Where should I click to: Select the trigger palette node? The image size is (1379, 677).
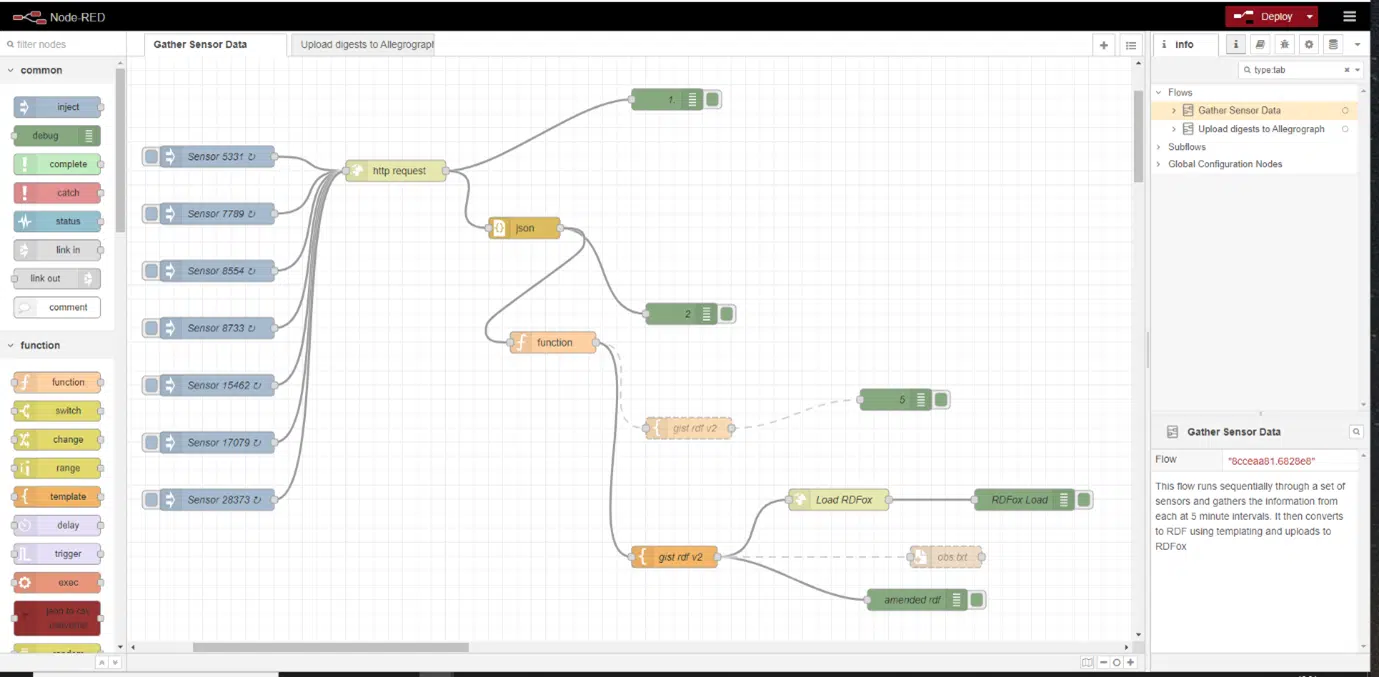[57, 554]
